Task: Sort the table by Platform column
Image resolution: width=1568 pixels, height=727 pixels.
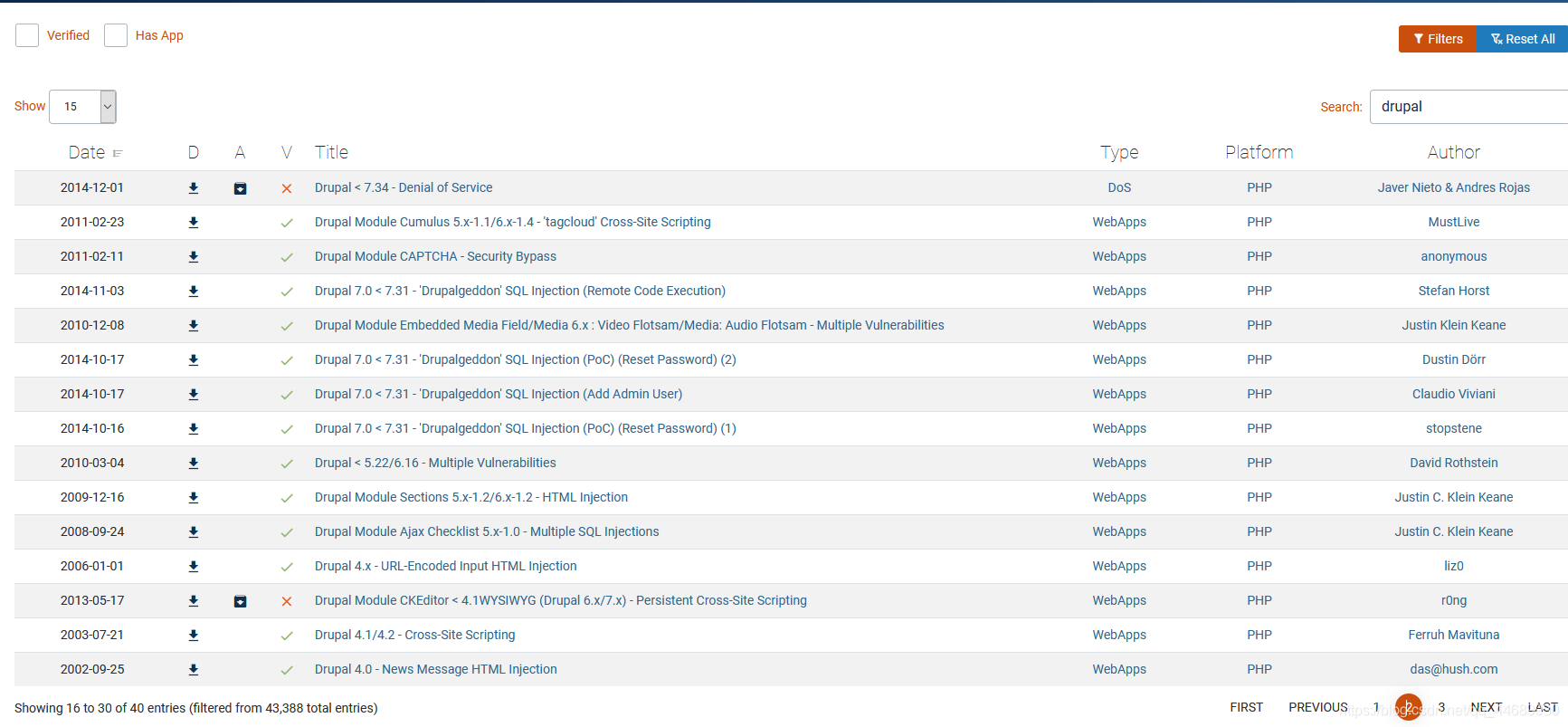Action: point(1259,152)
